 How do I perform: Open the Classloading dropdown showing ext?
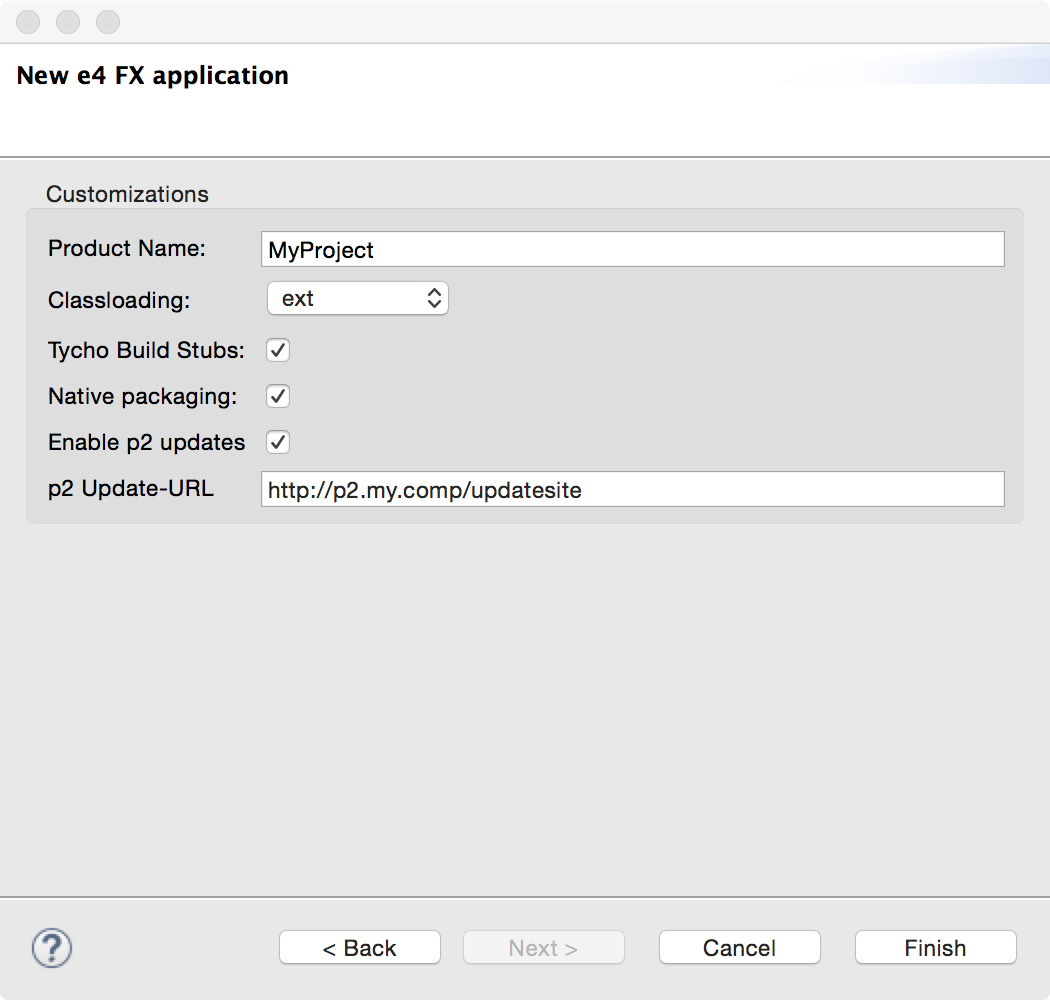pyautogui.click(x=358, y=298)
